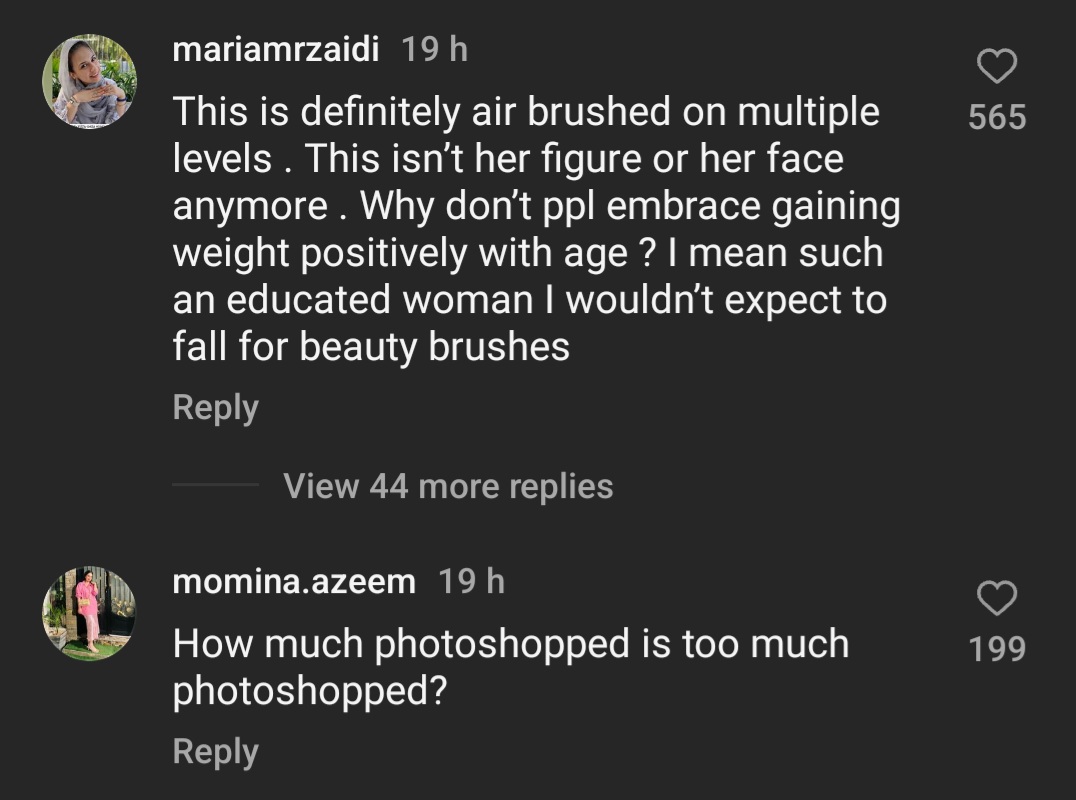
Task: Open mariamrzaidi's profile picture
Action: tap(89, 81)
